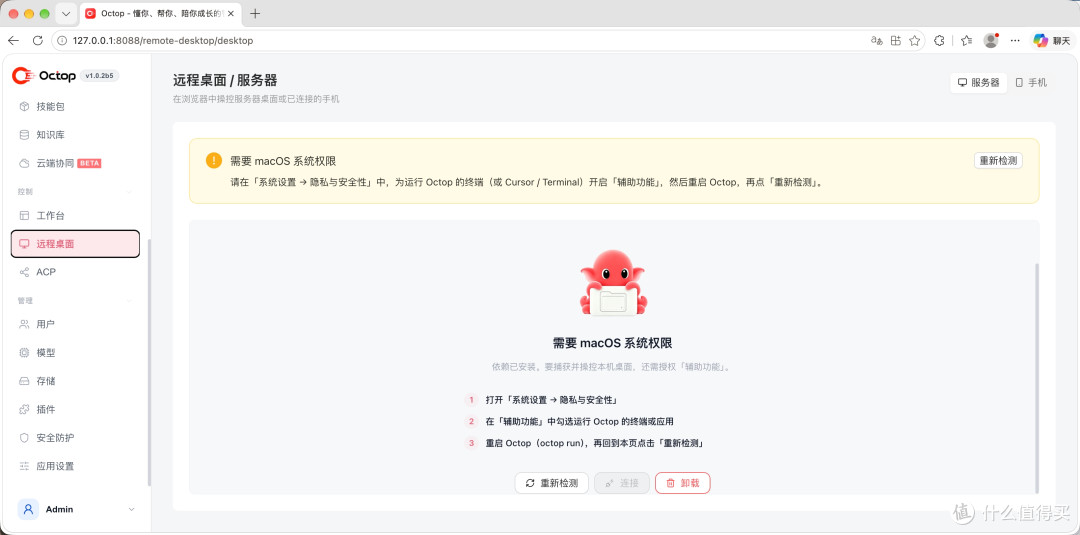Click the 知识库 database icon
This screenshot has height=535, width=1080.
24,135
